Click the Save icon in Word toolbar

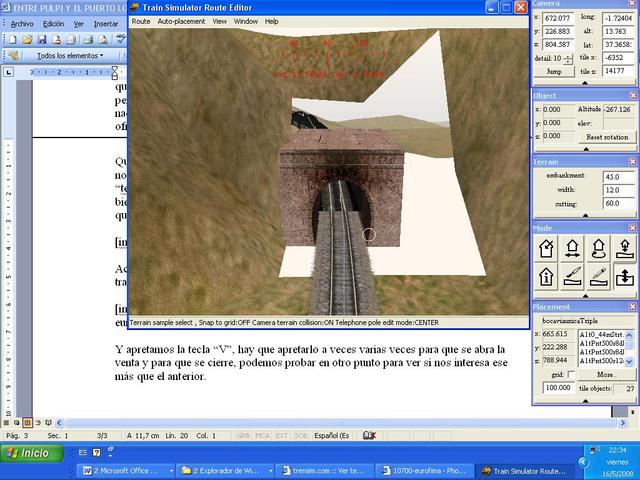point(40,39)
